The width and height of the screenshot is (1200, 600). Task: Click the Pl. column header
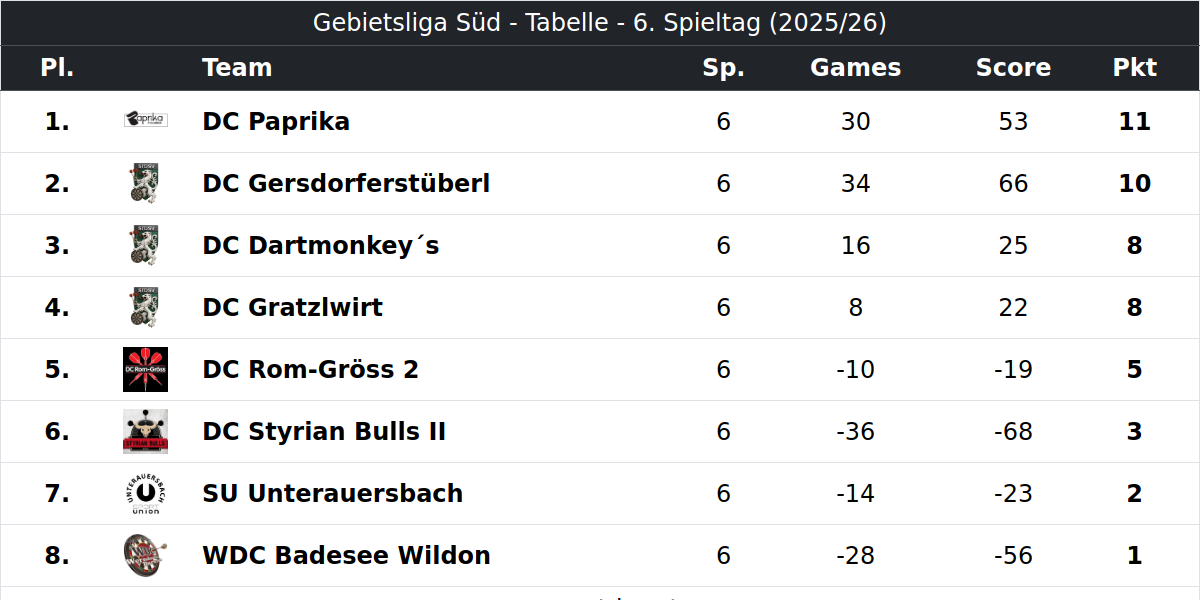(x=57, y=68)
